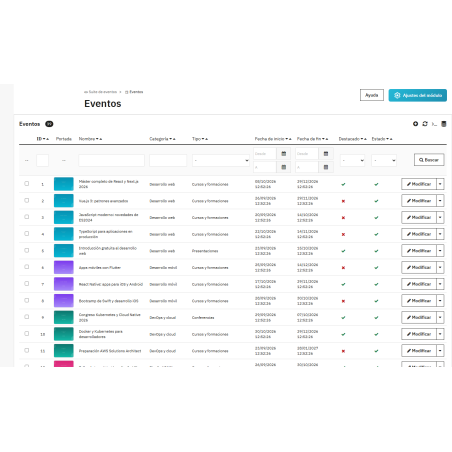Toggle Destacado red cross for JavaScript moderno row
Screen dimensions: 452x452
tap(343, 218)
